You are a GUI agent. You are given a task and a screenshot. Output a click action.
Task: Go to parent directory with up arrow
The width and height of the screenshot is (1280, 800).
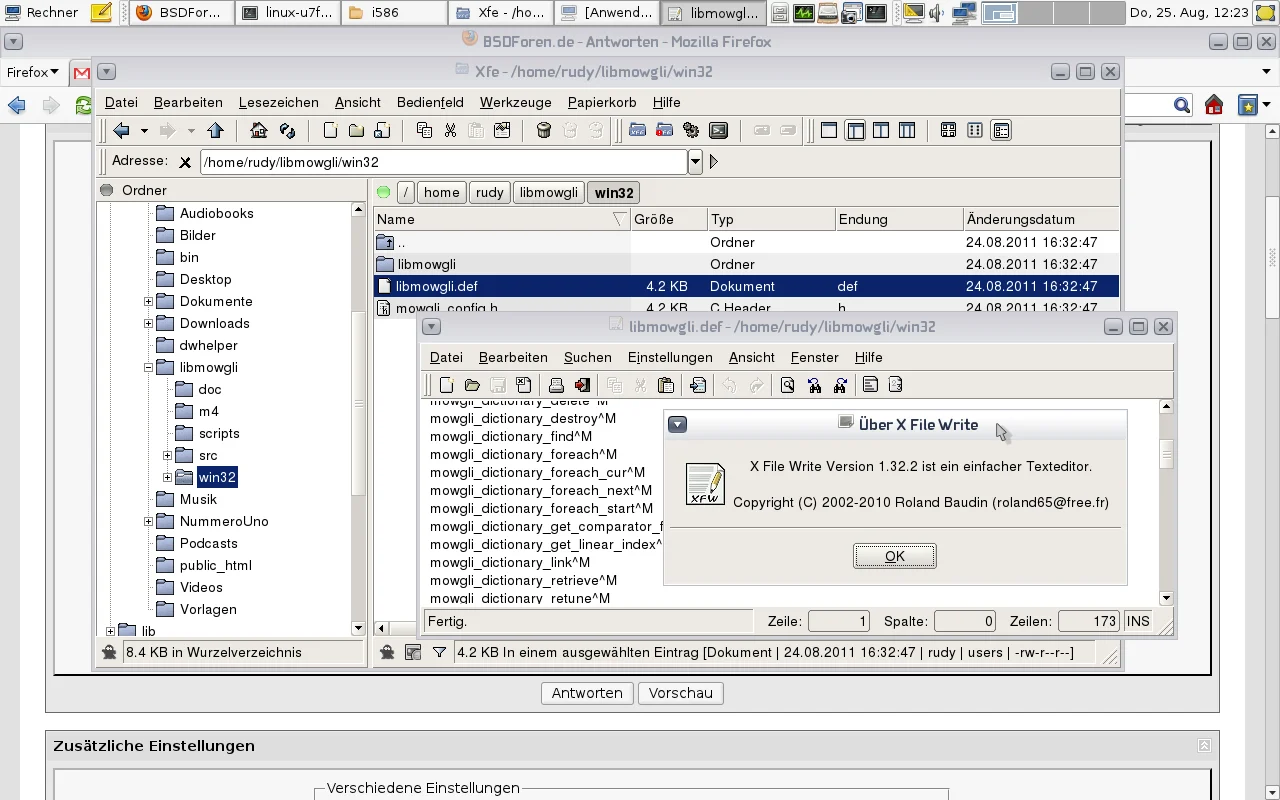215,130
